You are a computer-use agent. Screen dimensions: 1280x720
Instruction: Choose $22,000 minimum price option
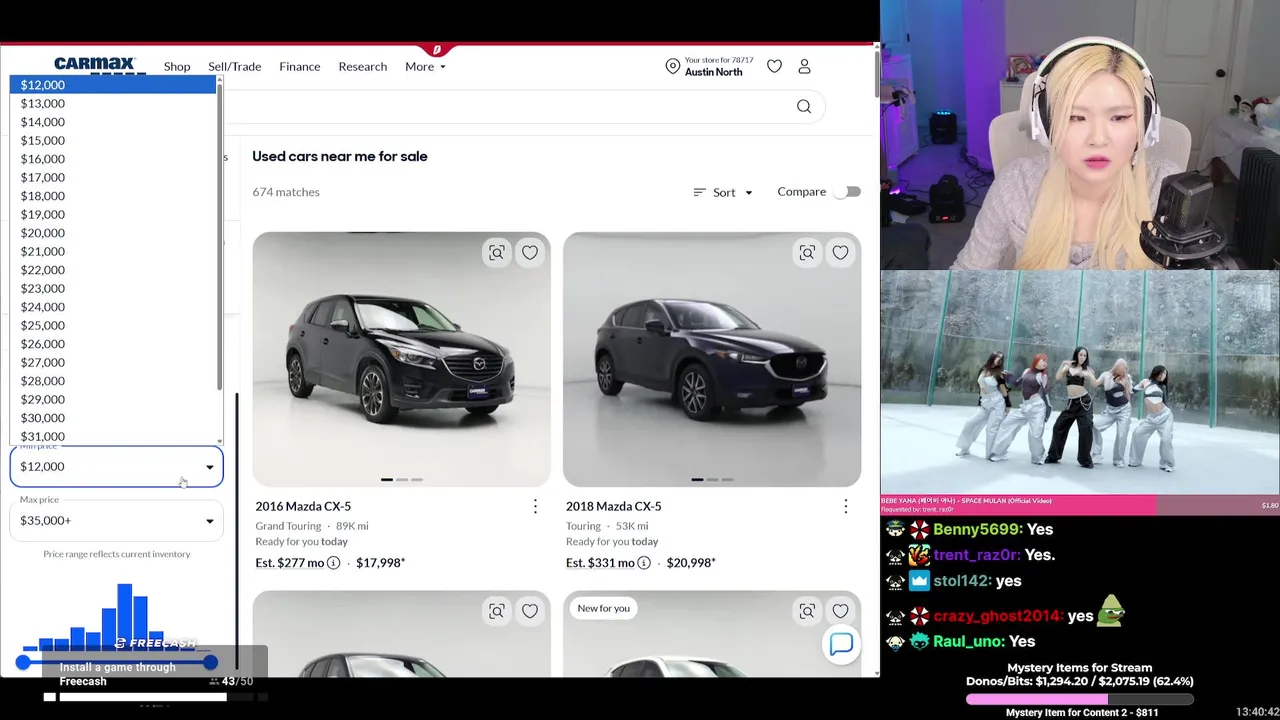click(112, 270)
